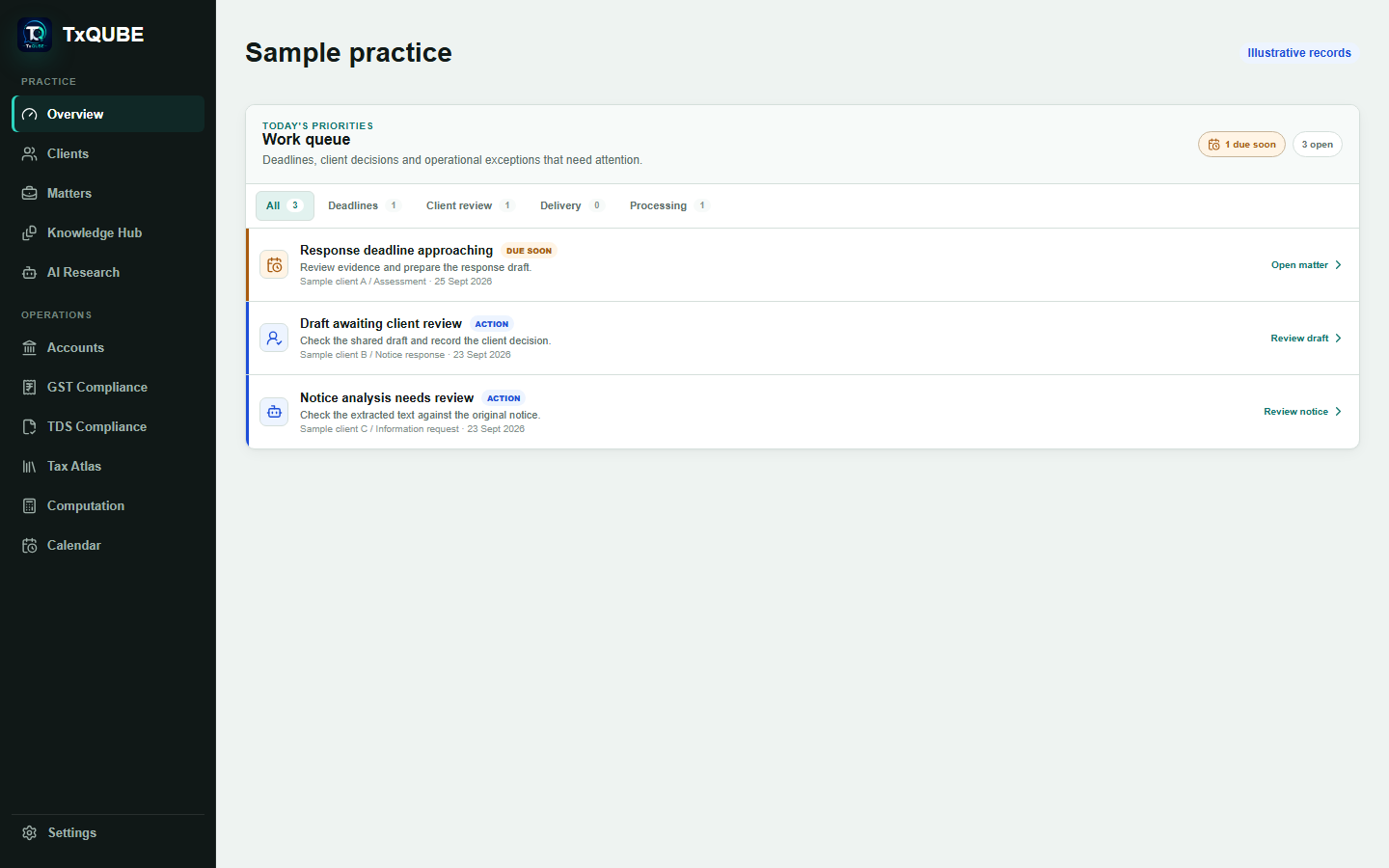Screen dimensions: 1389x868
Task: Click the bot icon beside Notice analysis needs review
Action: coord(275,412)
